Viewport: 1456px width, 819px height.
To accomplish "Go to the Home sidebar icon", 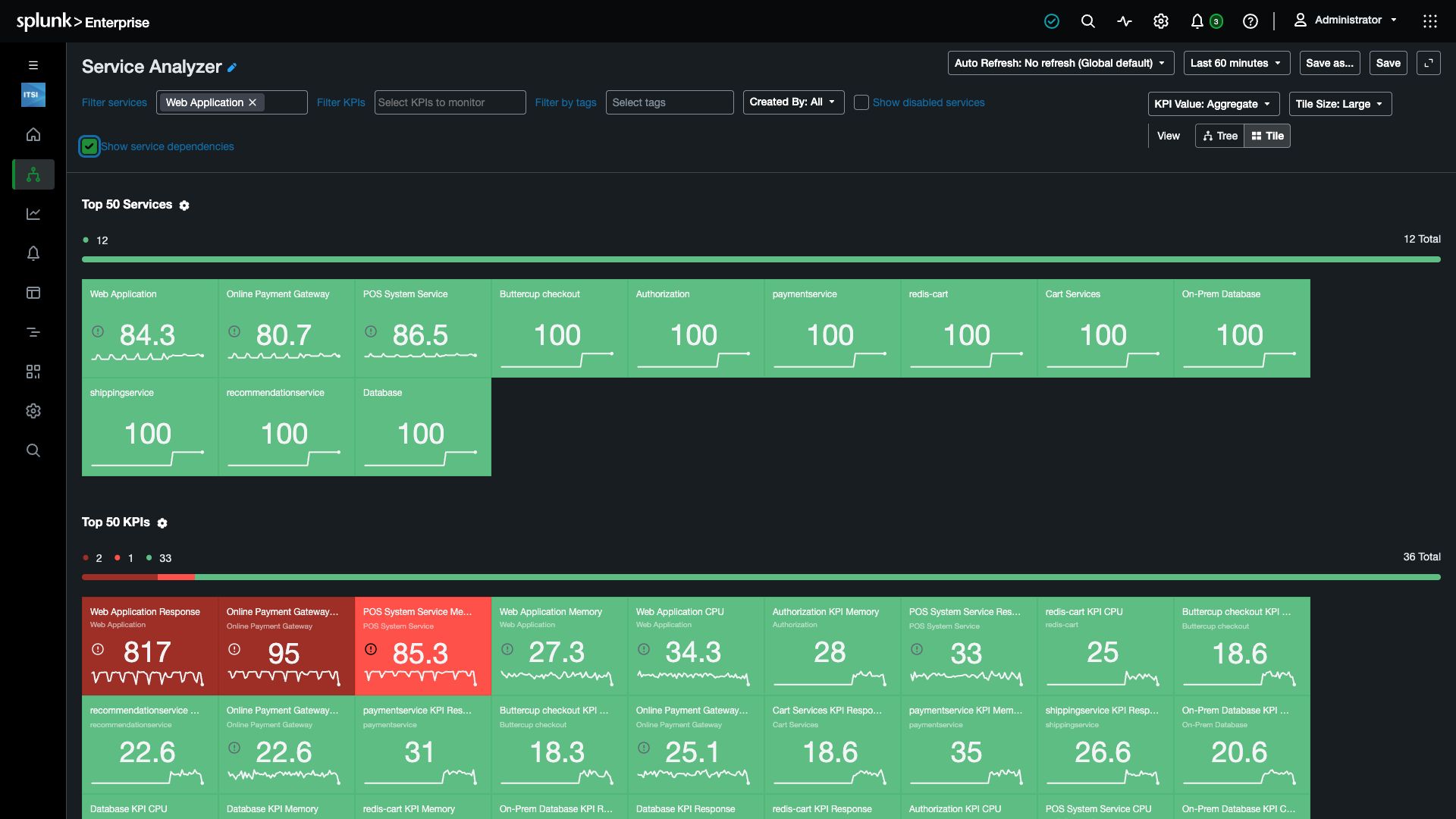I will pos(33,134).
